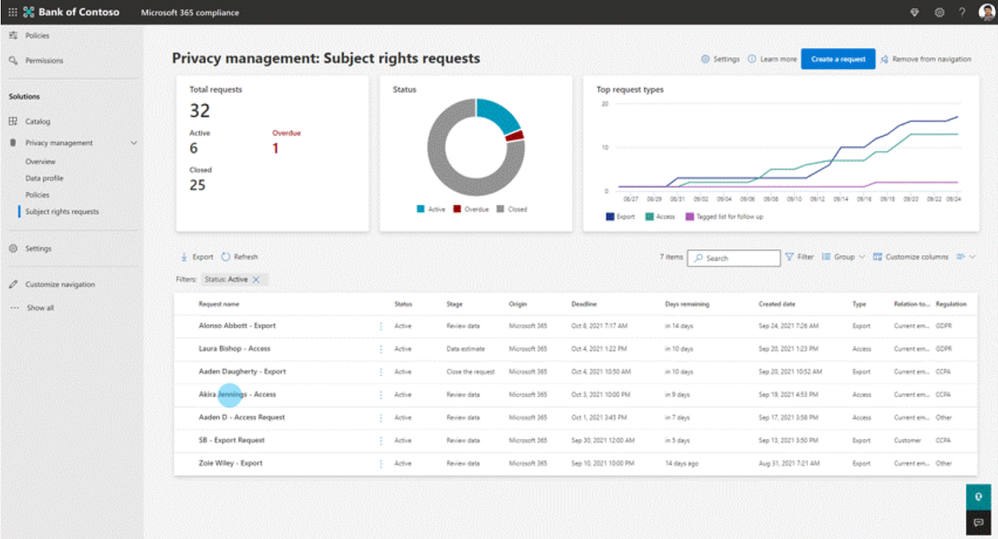The height and width of the screenshot is (539, 998).
Task: Click the sidebar Settings gear icon
Action: pos(13,248)
